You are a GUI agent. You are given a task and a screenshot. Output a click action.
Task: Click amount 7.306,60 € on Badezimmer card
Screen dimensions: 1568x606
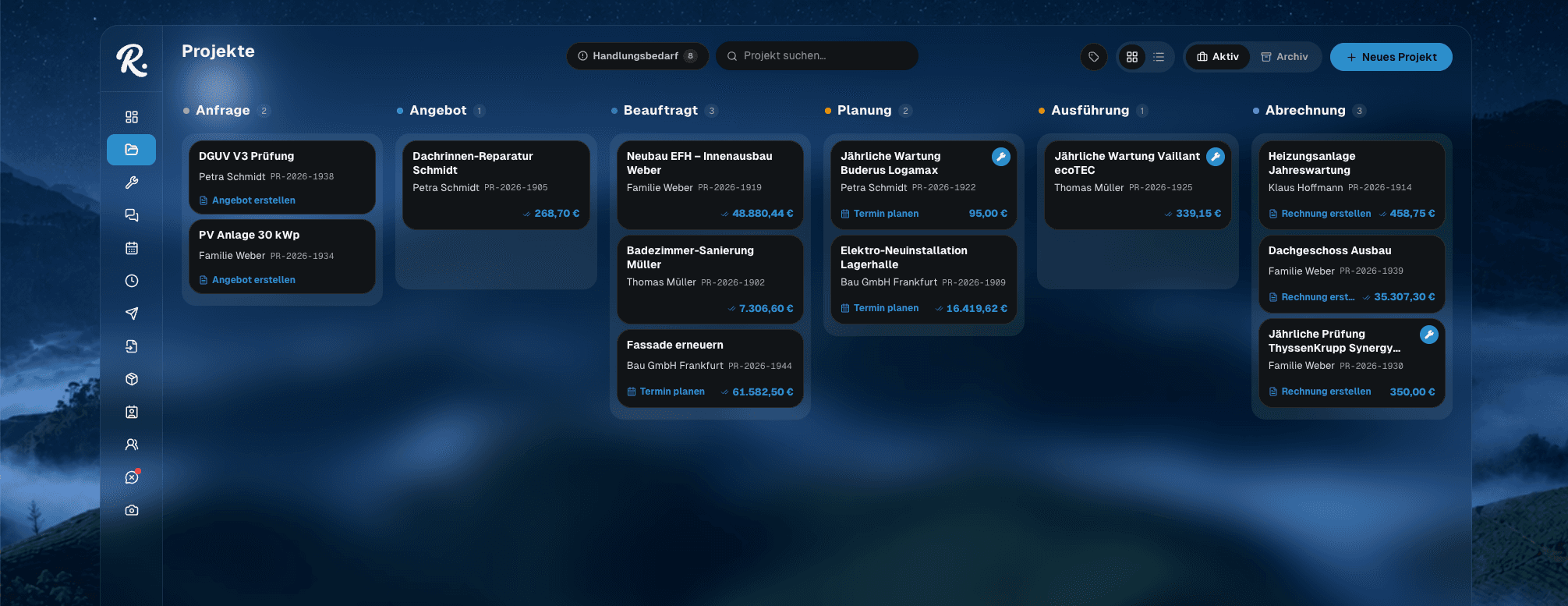click(766, 309)
